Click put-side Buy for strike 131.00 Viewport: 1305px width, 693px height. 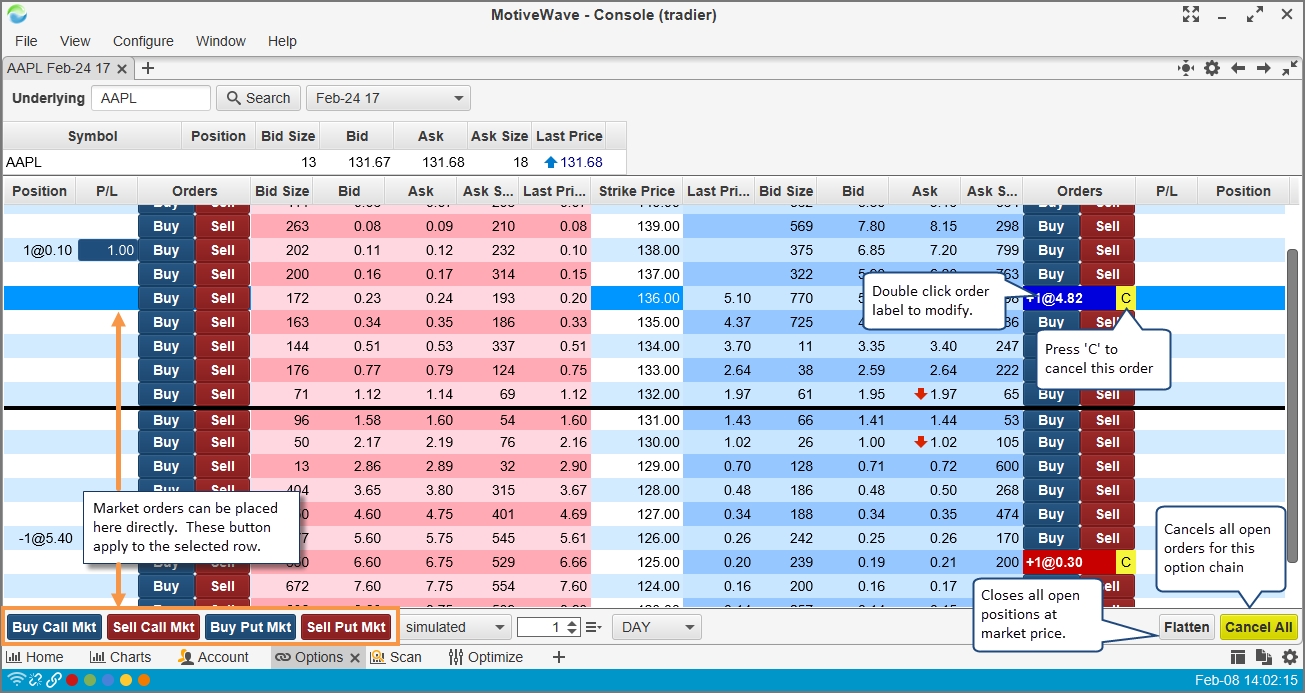coord(1051,420)
